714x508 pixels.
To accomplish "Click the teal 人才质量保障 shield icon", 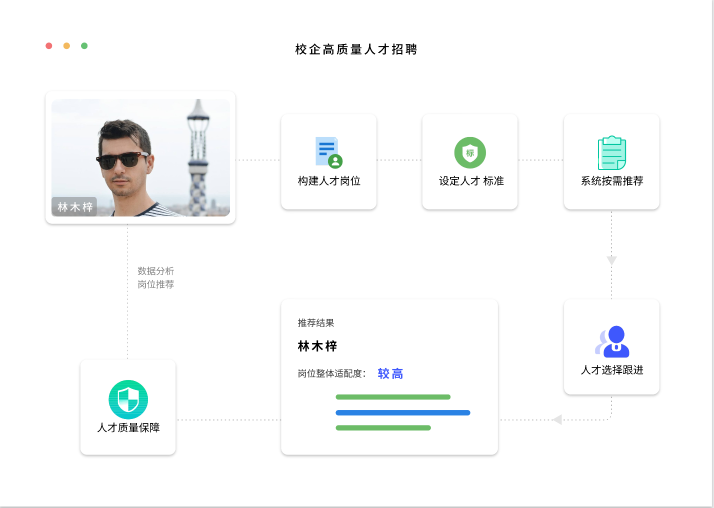I will click(x=128, y=399).
